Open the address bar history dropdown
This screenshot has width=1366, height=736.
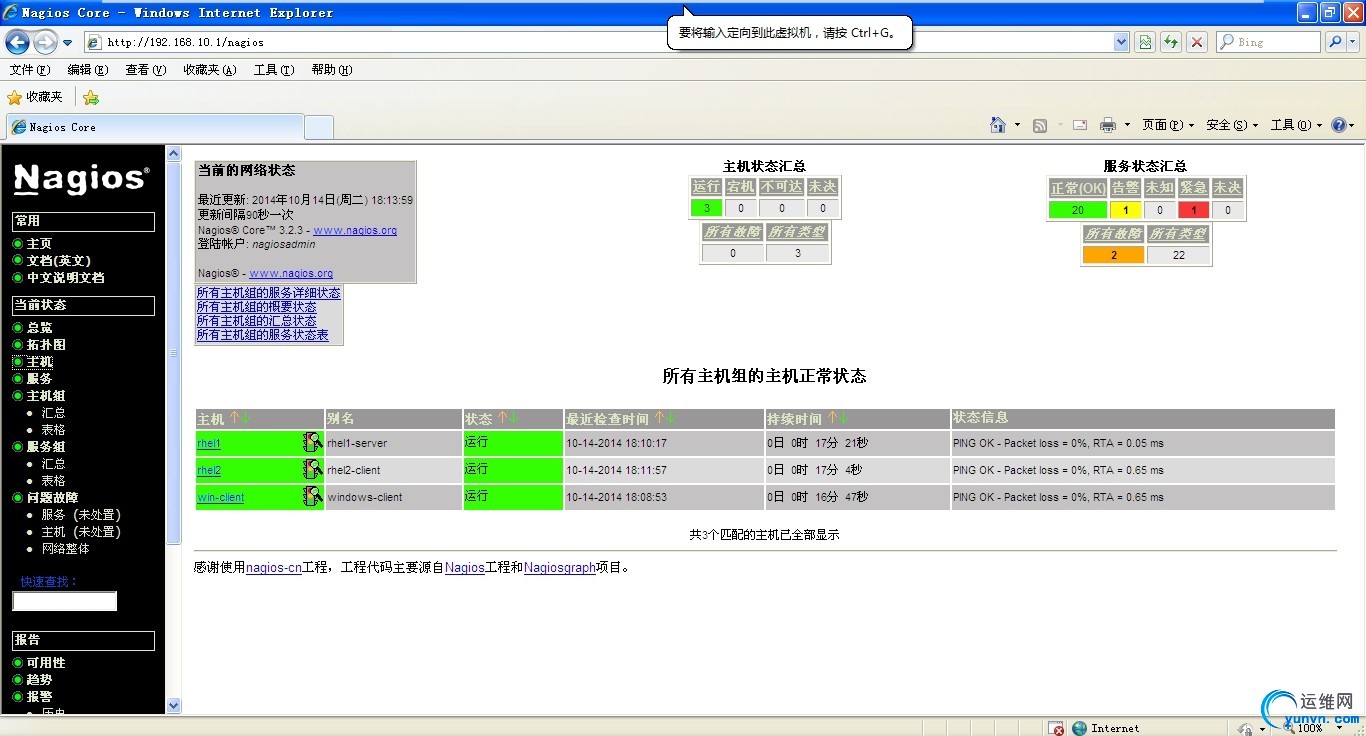point(1121,42)
